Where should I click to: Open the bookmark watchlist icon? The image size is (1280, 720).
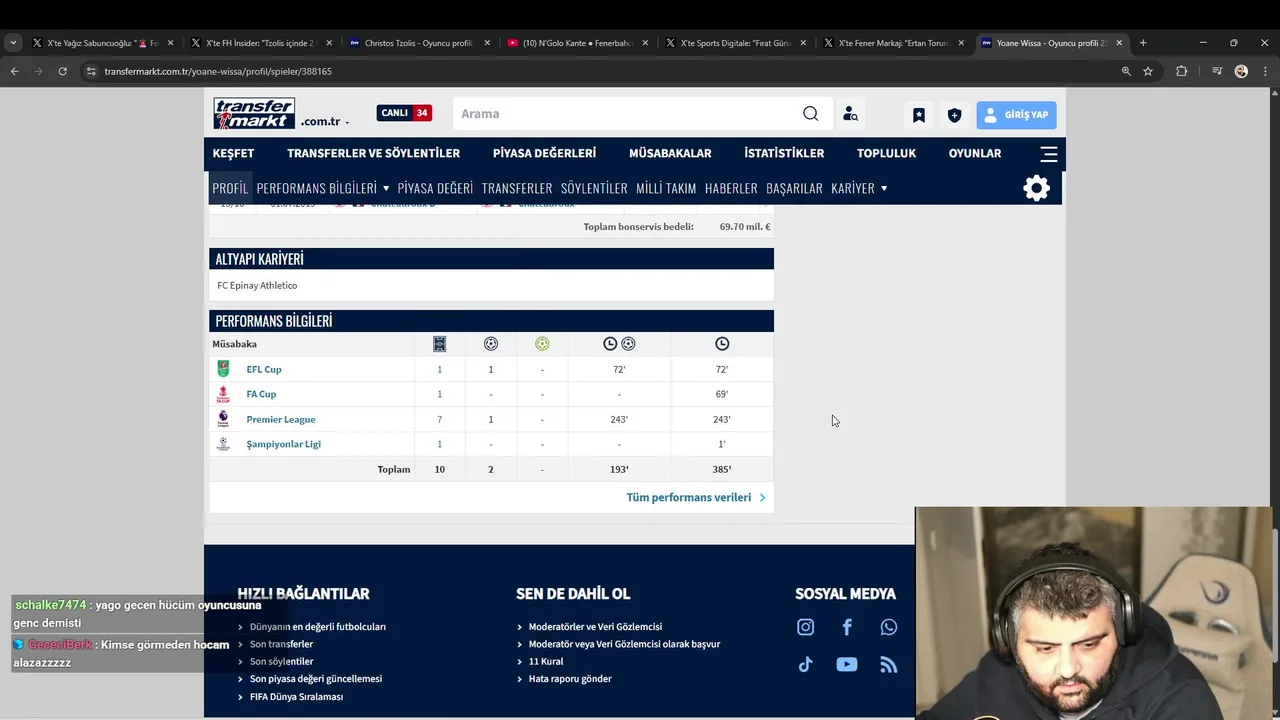pyautogui.click(x=918, y=115)
